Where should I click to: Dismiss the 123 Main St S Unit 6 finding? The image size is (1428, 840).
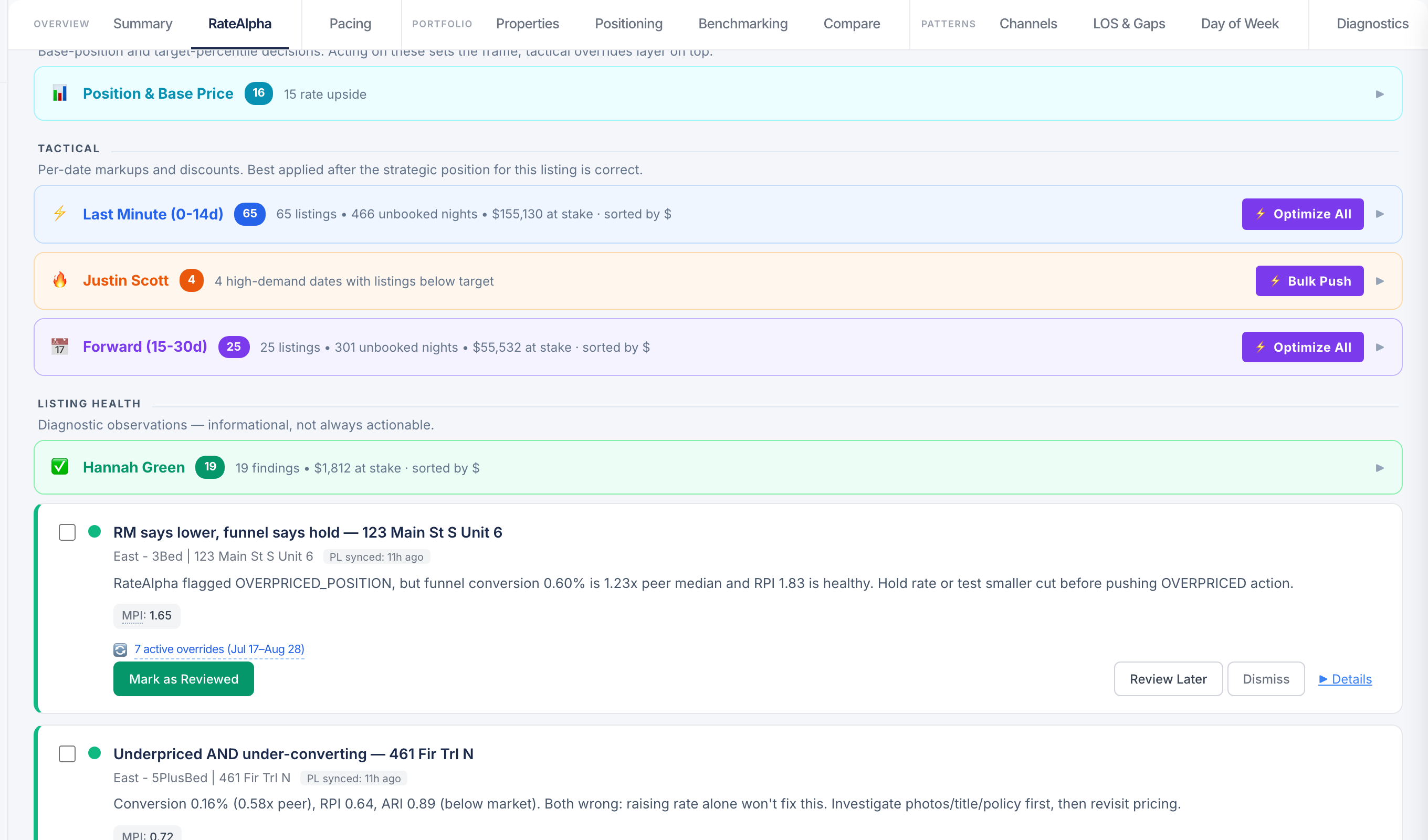click(x=1266, y=678)
